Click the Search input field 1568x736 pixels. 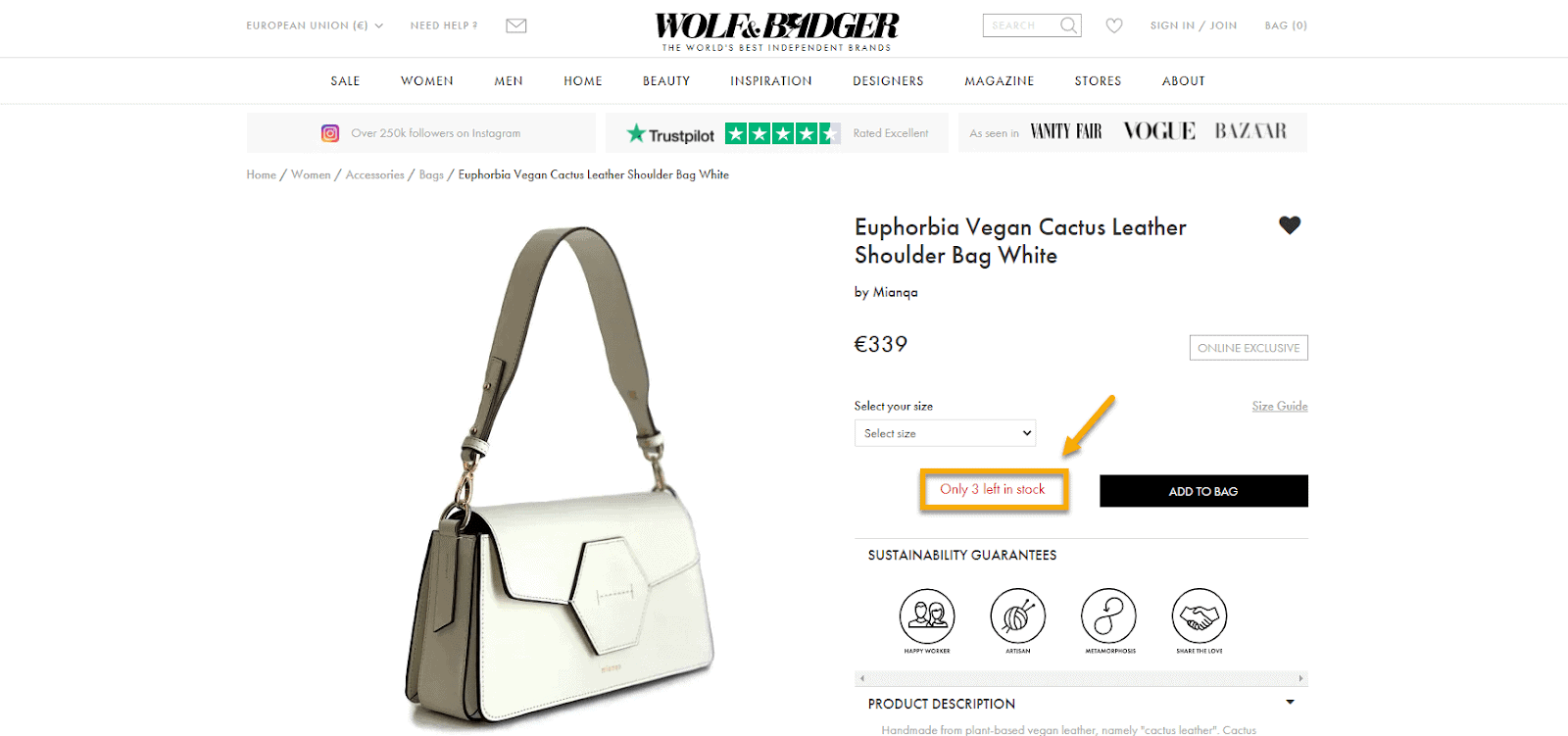(1021, 25)
